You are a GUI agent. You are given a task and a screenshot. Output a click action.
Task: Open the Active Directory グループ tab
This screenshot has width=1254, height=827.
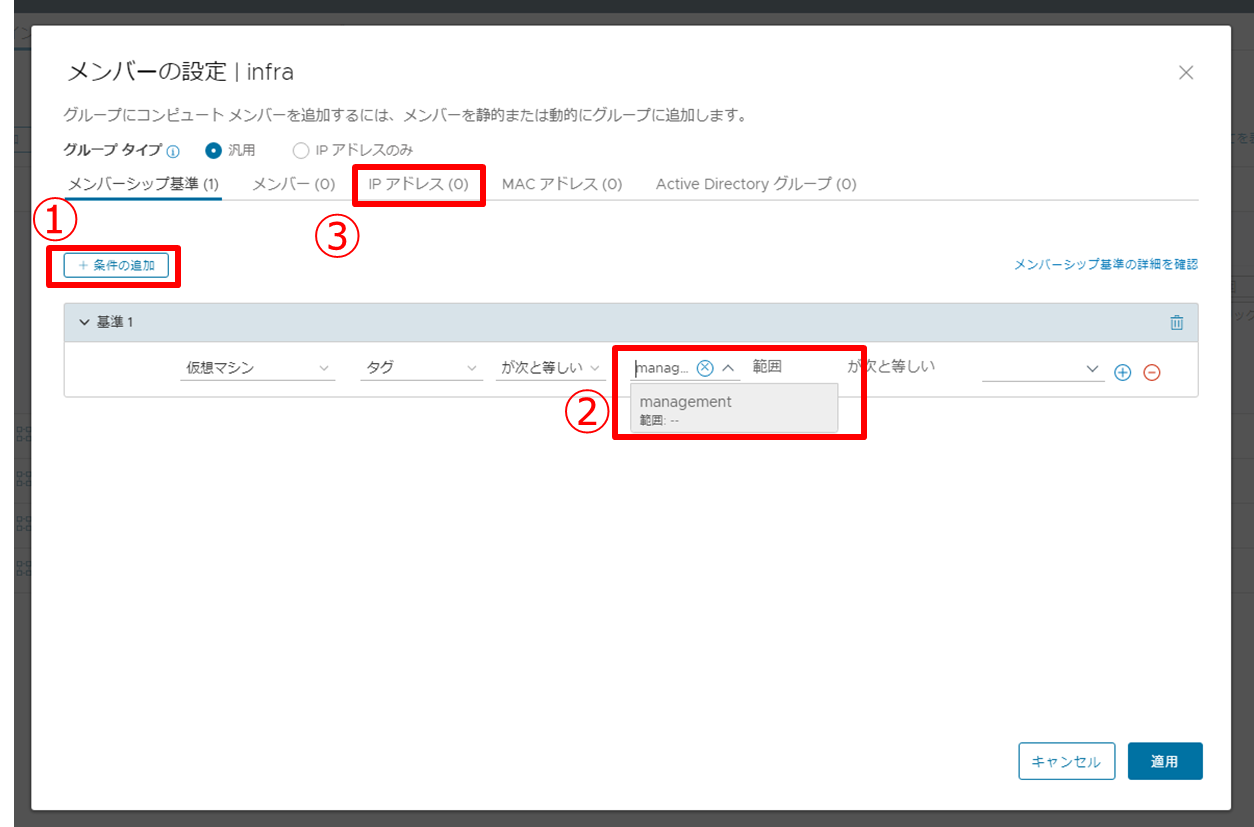(x=755, y=184)
